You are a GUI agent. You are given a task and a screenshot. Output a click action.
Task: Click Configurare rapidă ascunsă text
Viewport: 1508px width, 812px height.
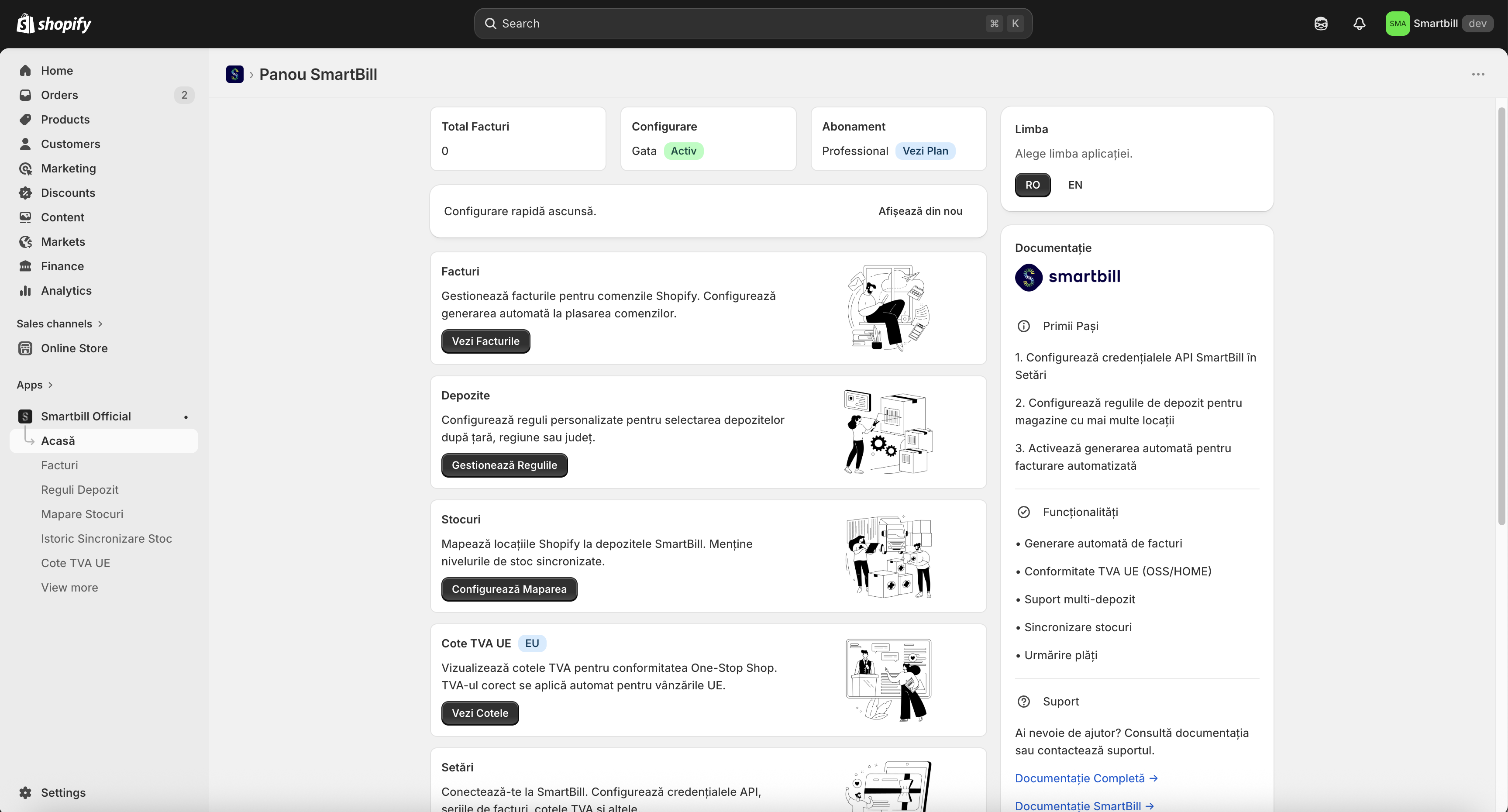coord(520,211)
